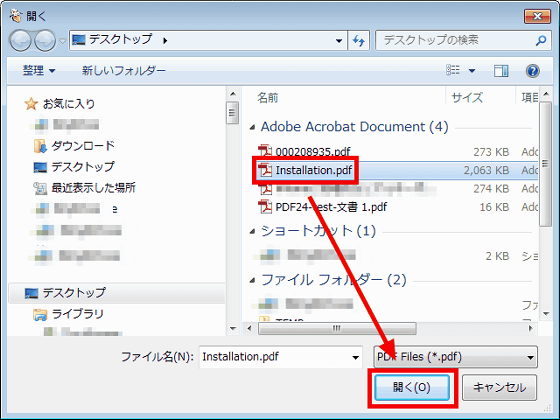Select ダウンロード in favorites
The width and height of the screenshot is (560, 420).
coord(83,146)
